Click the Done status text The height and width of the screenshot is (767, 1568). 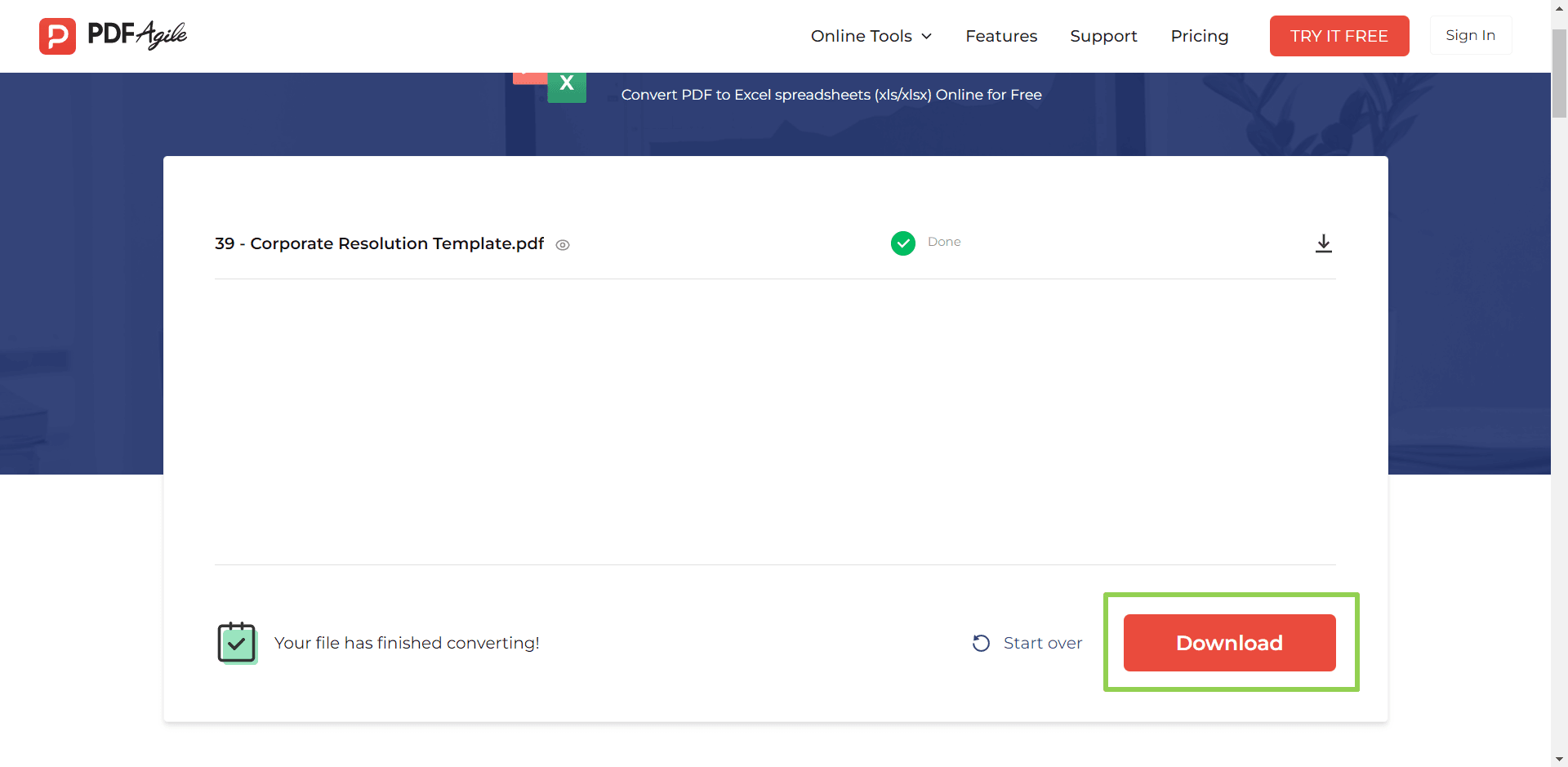[x=944, y=242]
